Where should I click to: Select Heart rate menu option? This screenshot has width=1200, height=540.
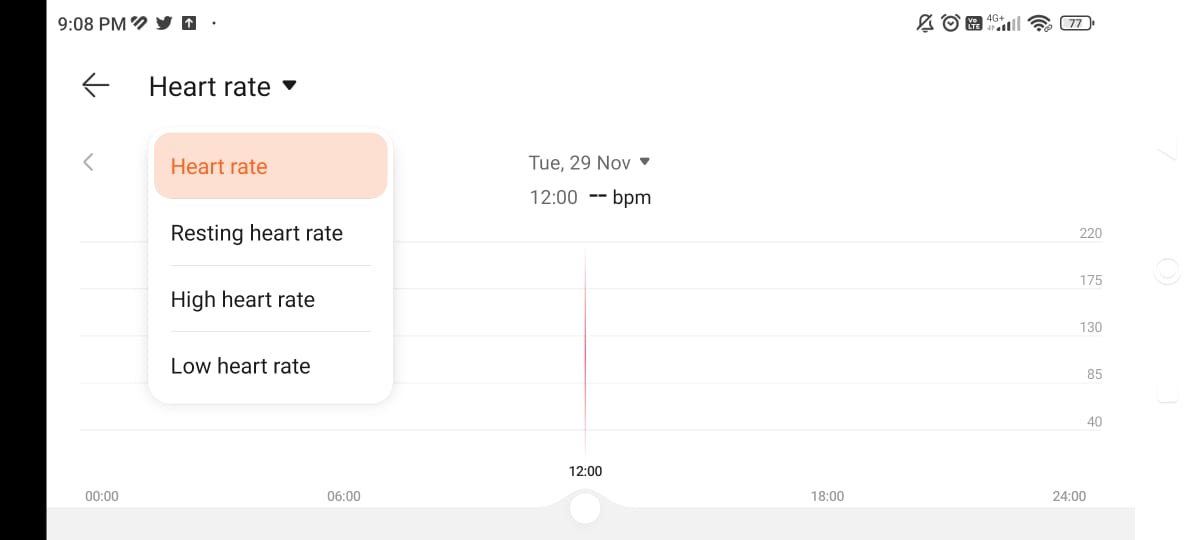click(270, 166)
